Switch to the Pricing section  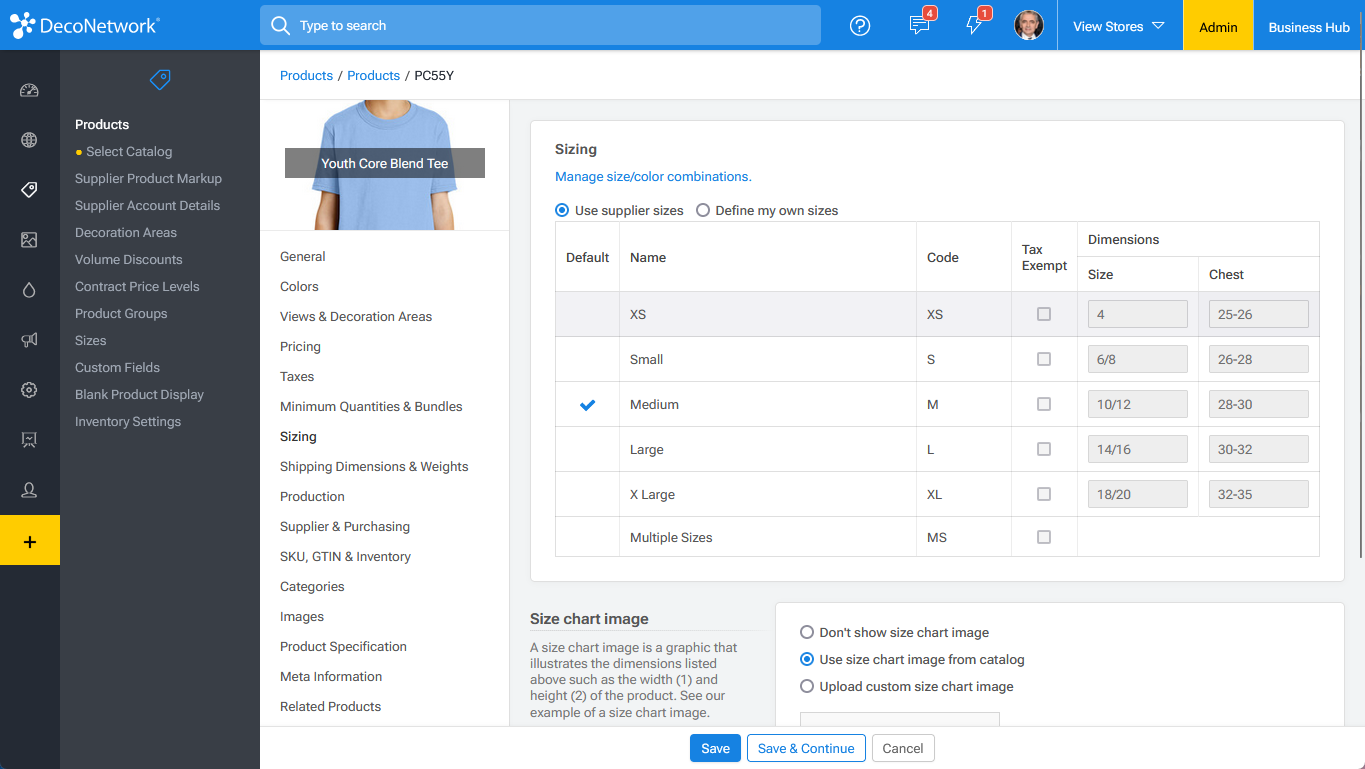300,346
